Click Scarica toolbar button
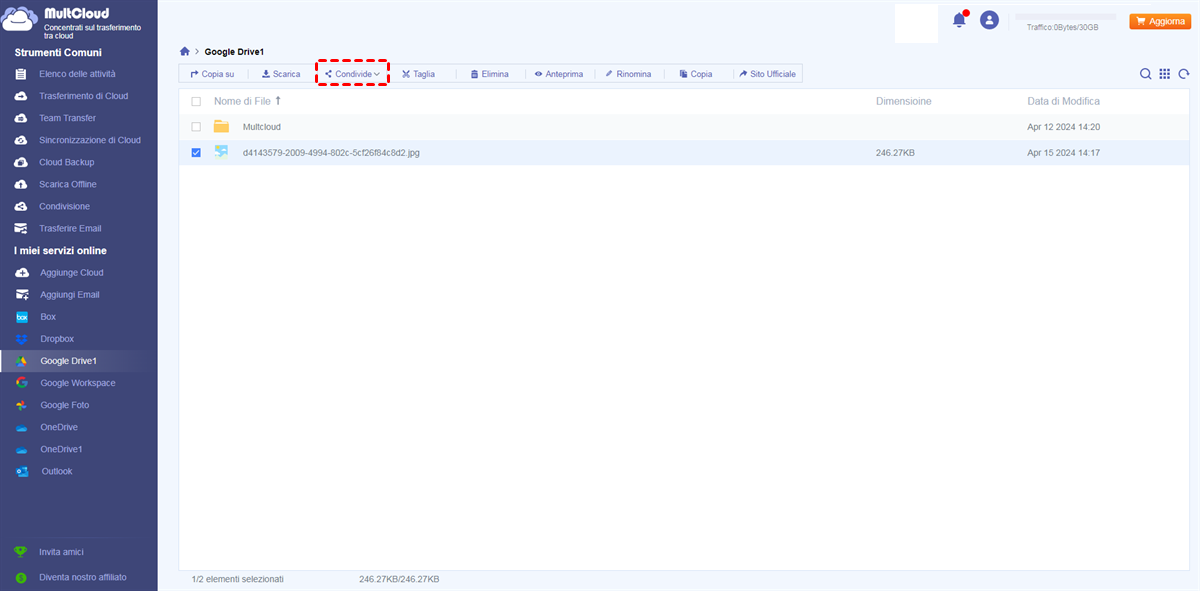 click(x=281, y=74)
